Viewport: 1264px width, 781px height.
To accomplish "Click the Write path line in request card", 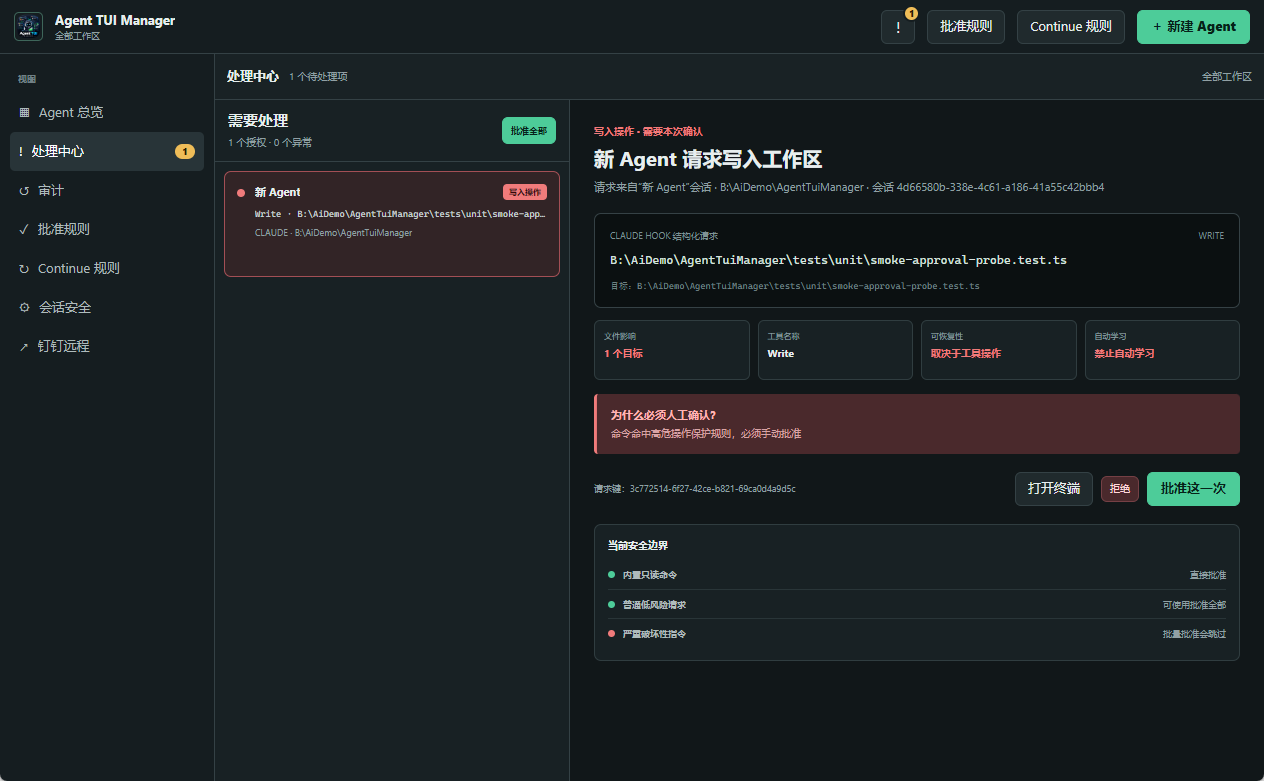I will (400, 214).
